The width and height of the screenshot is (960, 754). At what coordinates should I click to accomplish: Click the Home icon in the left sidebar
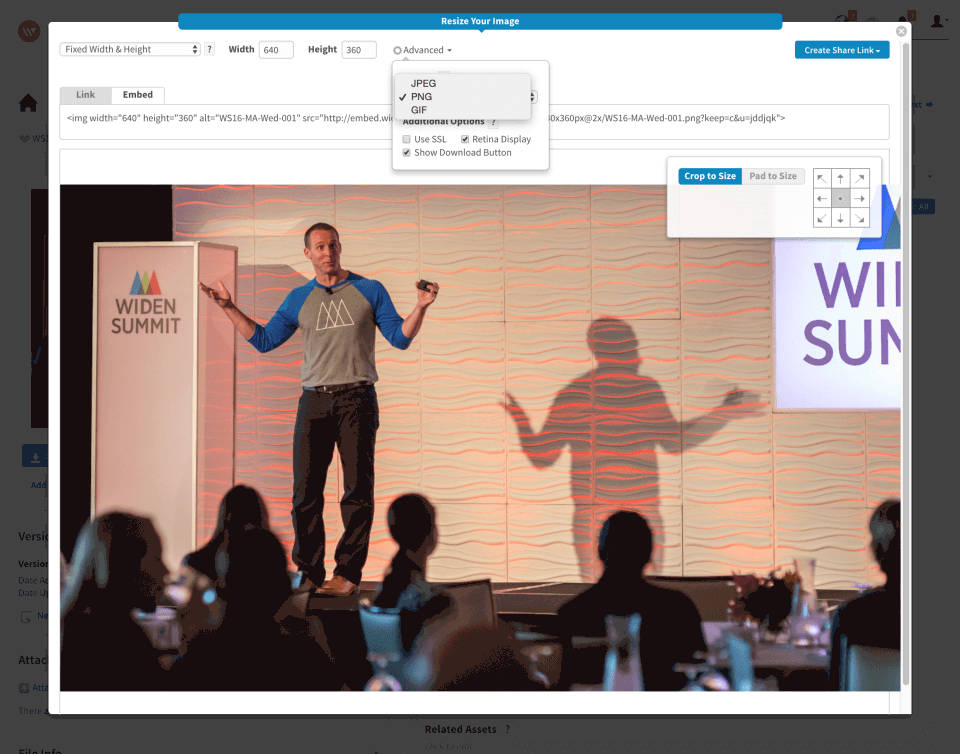click(x=28, y=101)
